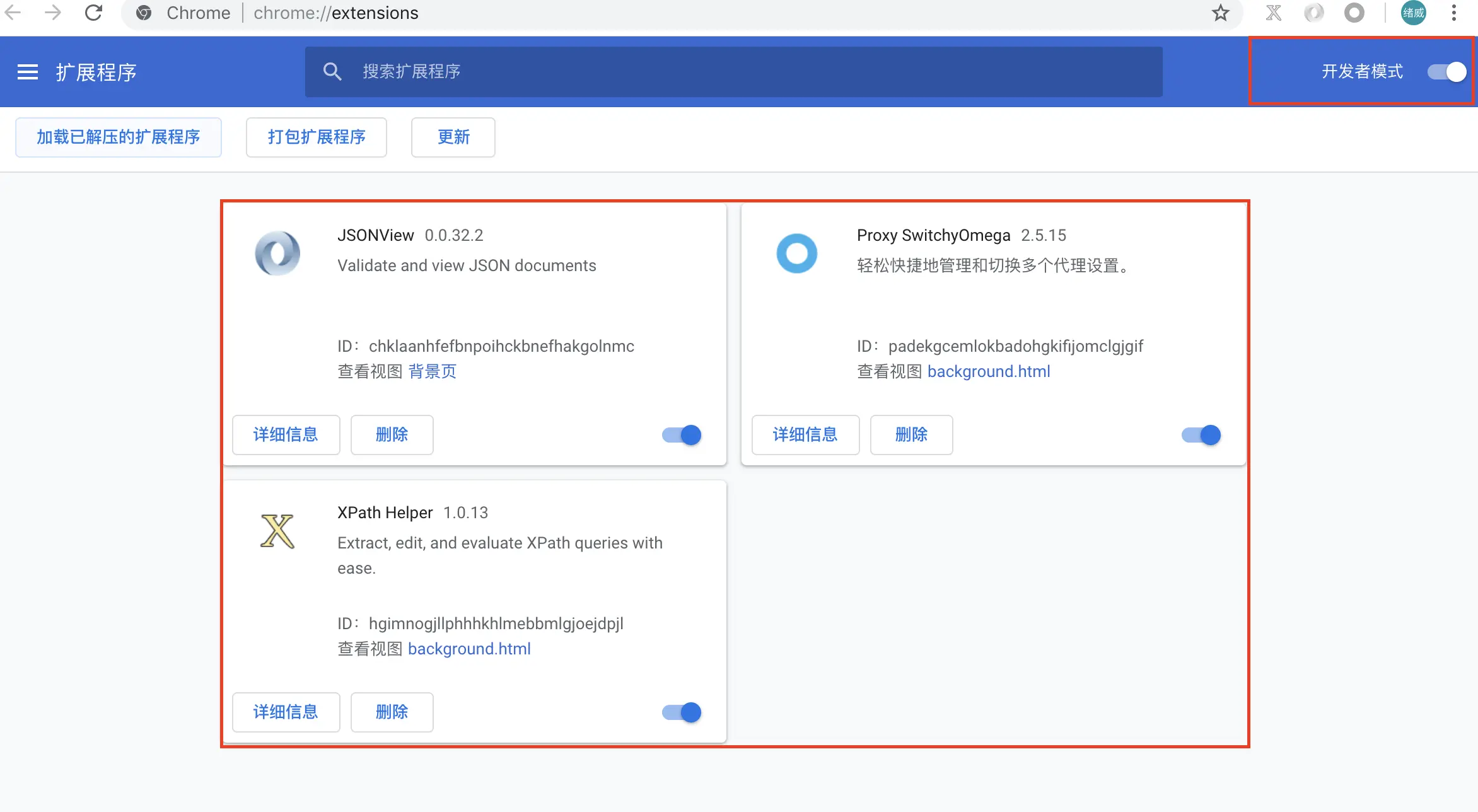Click XPath Helper toolbar extension icon
1478x812 pixels.
[1274, 13]
